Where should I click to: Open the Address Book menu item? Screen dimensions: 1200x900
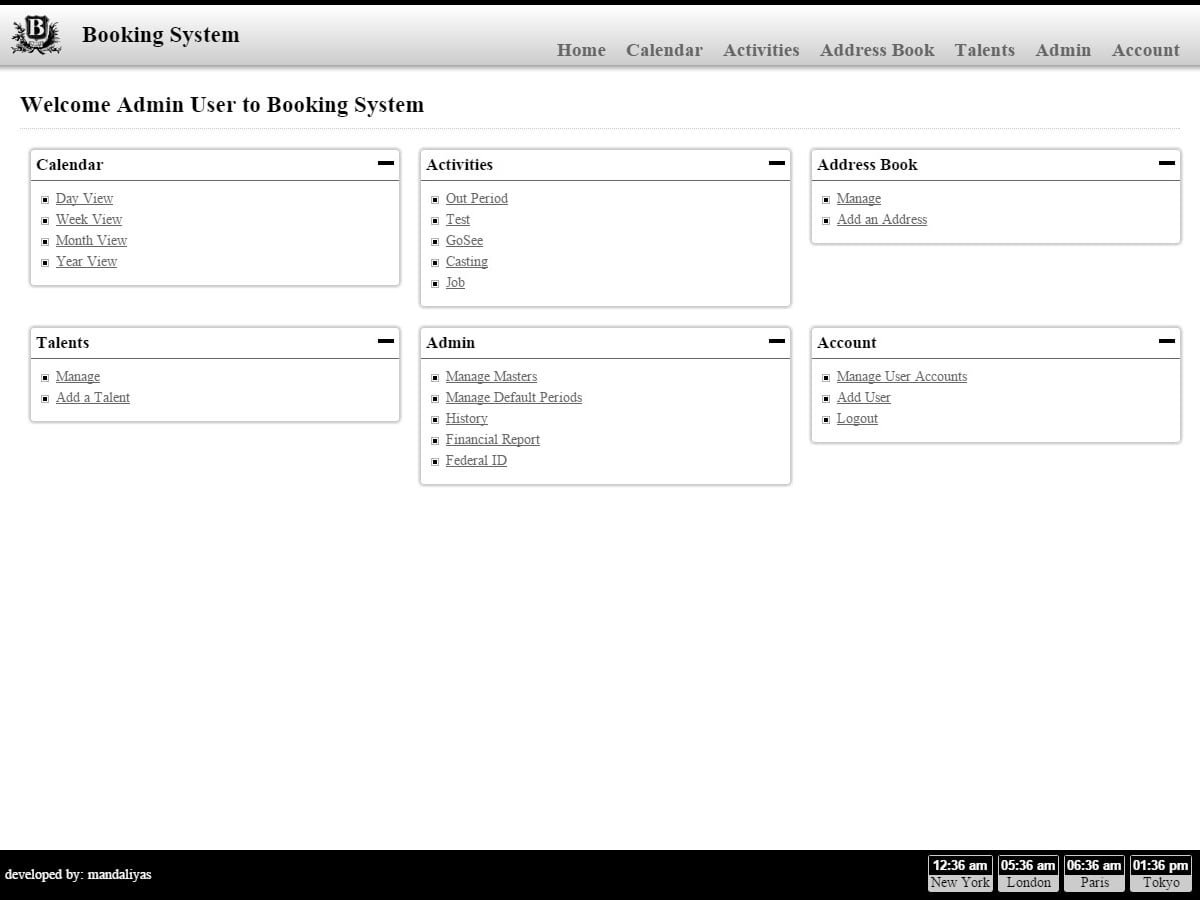click(x=877, y=50)
